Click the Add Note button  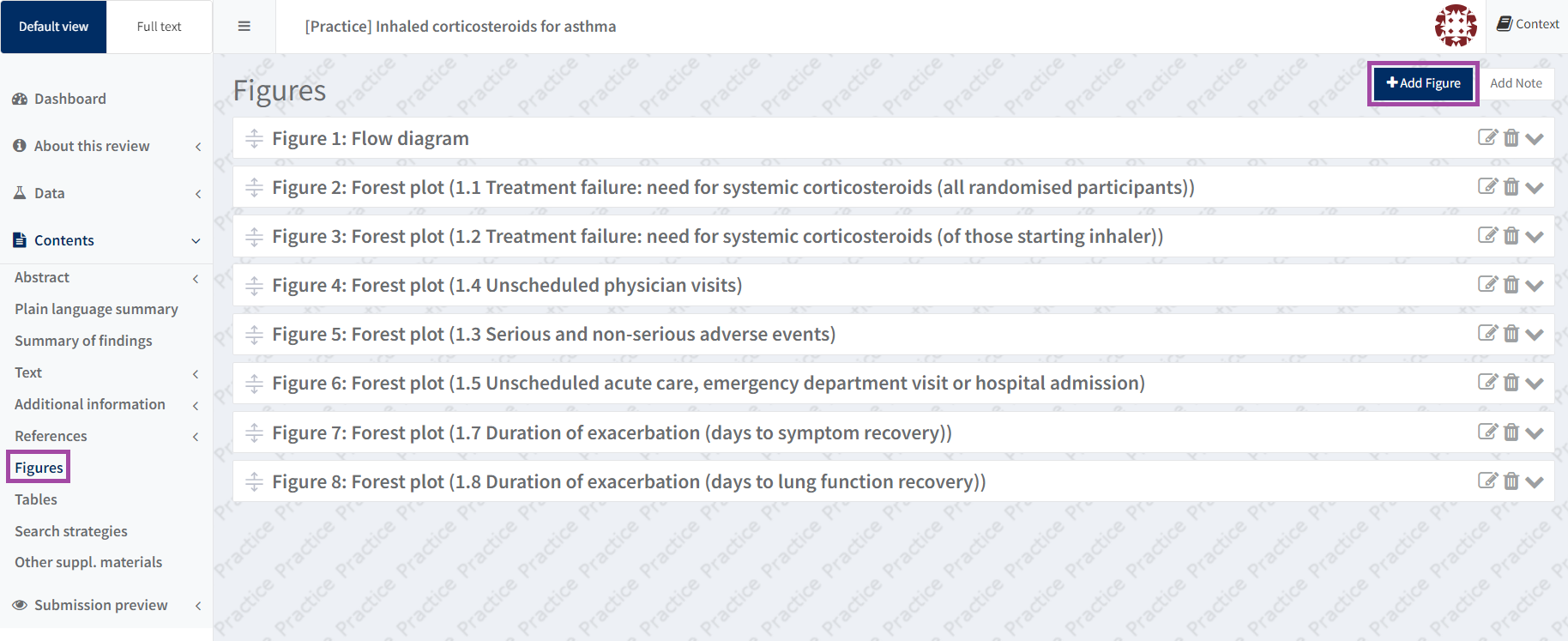coord(1516,83)
